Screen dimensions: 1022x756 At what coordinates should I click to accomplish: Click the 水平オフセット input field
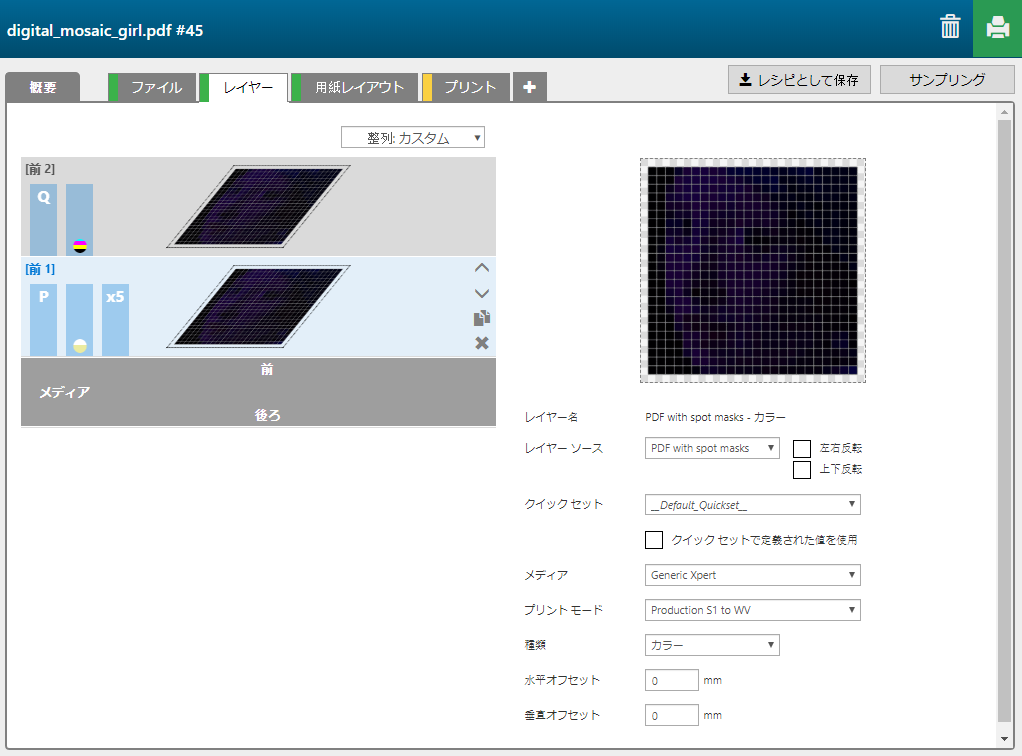[x=672, y=680]
